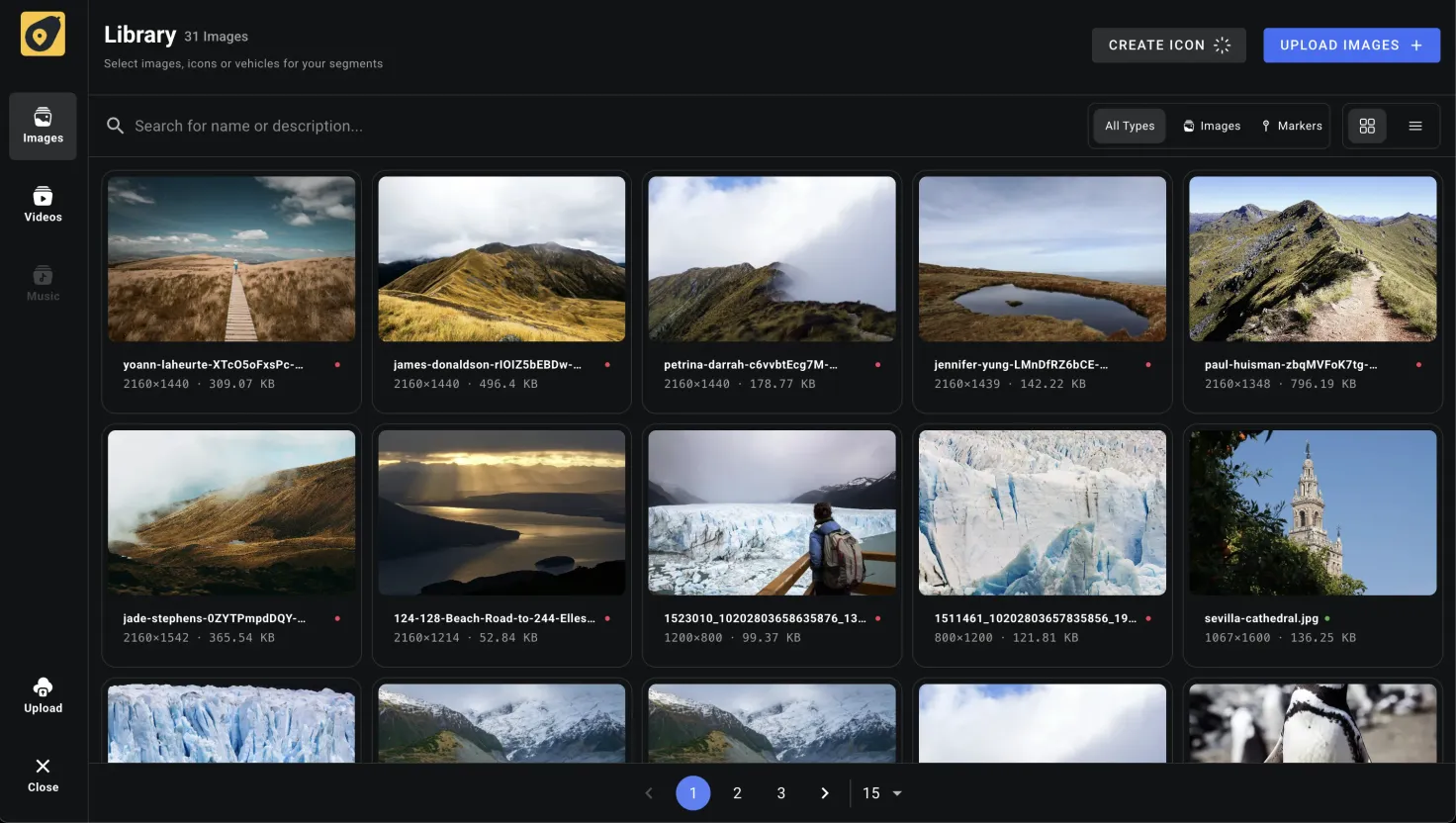This screenshot has height=823, width=1456.
Task: Filter library by Markers type
Action: (x=1292, y=126)
